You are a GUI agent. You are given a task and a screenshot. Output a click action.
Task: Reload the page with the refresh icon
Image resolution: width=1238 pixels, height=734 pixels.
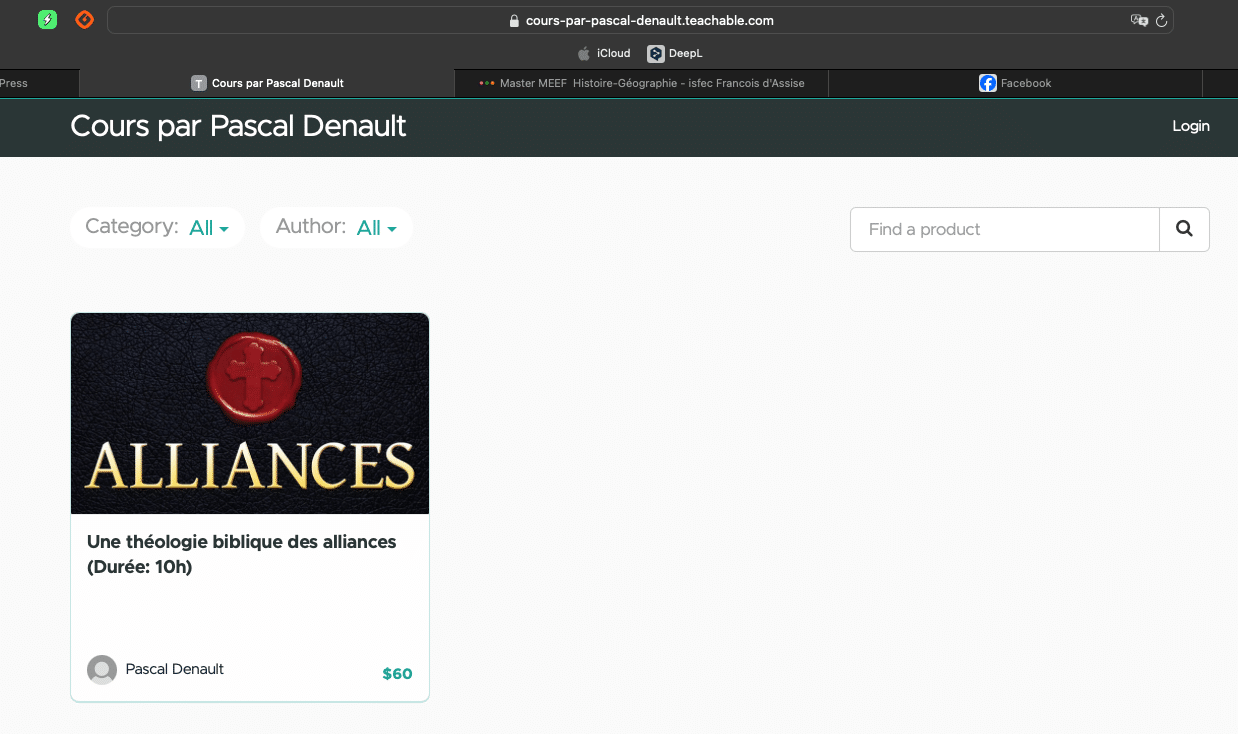tap(1162, 20)
